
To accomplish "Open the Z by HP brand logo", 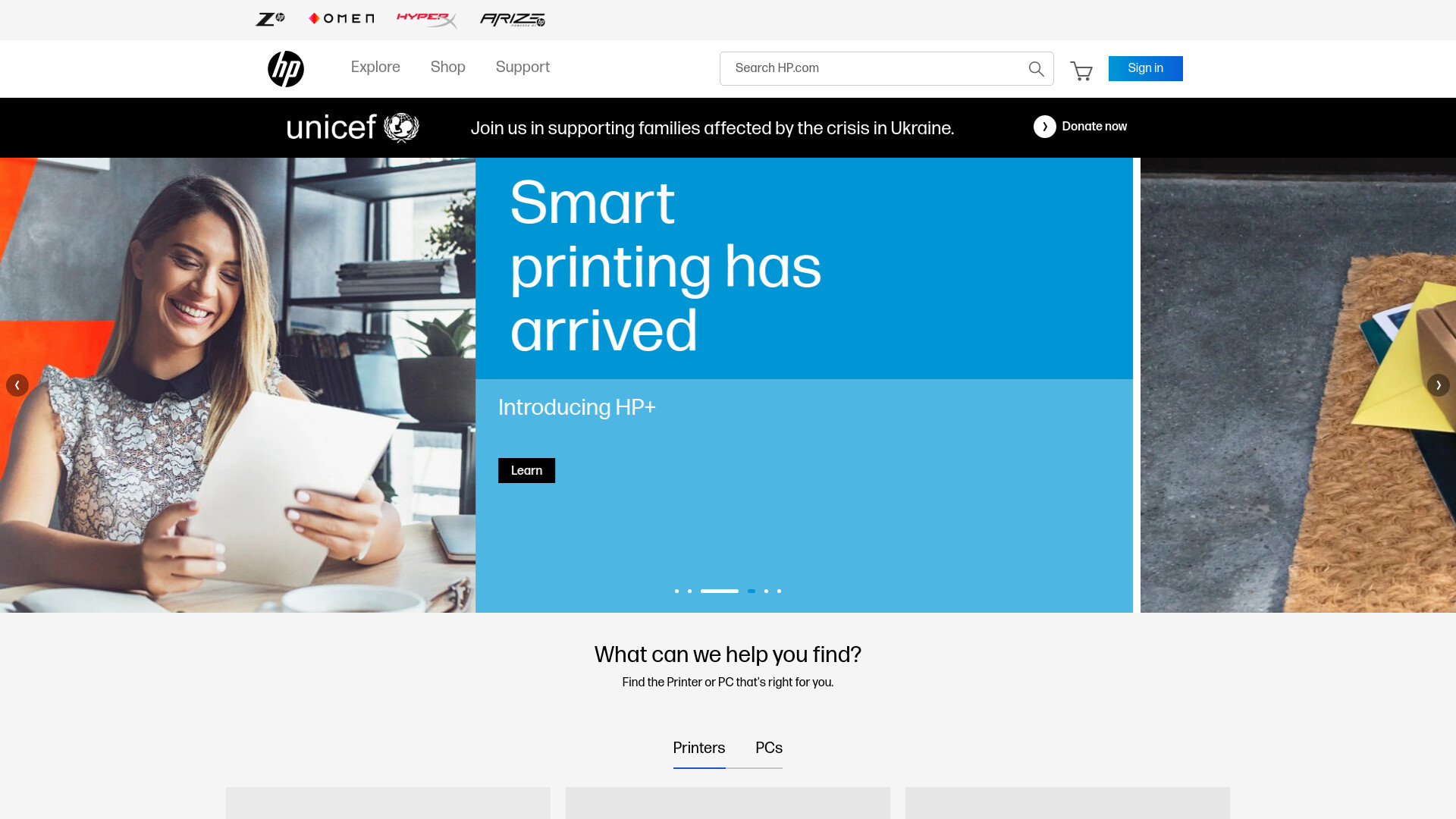I will click(x=270, y=19).
